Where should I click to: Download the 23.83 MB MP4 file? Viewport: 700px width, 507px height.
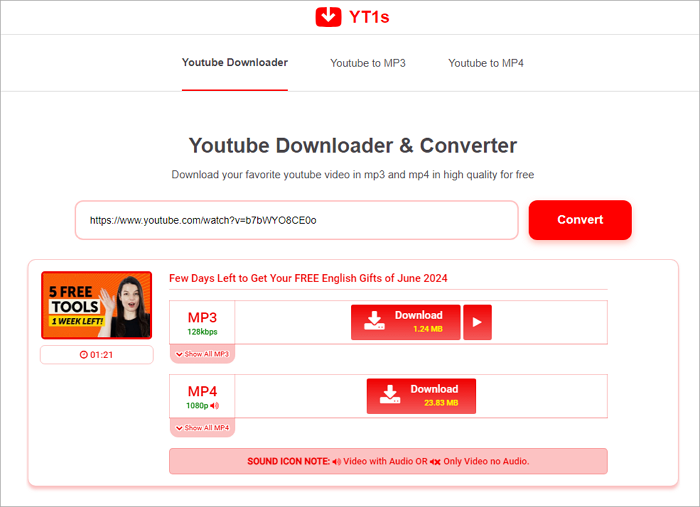tap(421, 396)
